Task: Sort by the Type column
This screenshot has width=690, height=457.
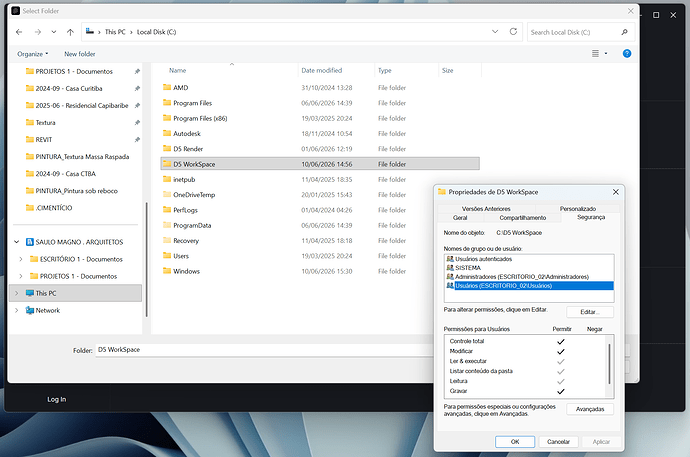Action: pos(385,70)
